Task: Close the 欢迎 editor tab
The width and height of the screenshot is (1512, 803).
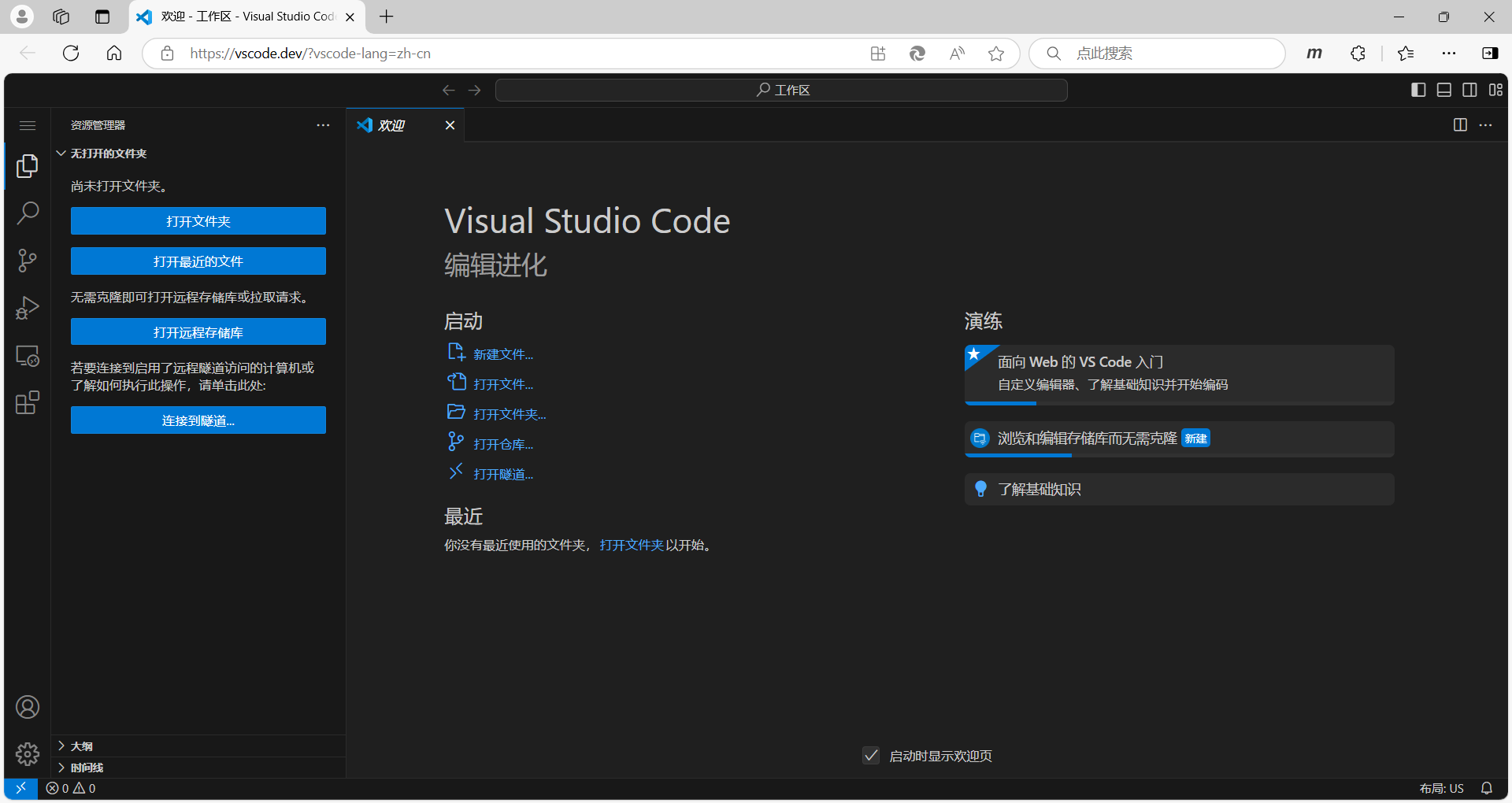Action: (450, 125)
